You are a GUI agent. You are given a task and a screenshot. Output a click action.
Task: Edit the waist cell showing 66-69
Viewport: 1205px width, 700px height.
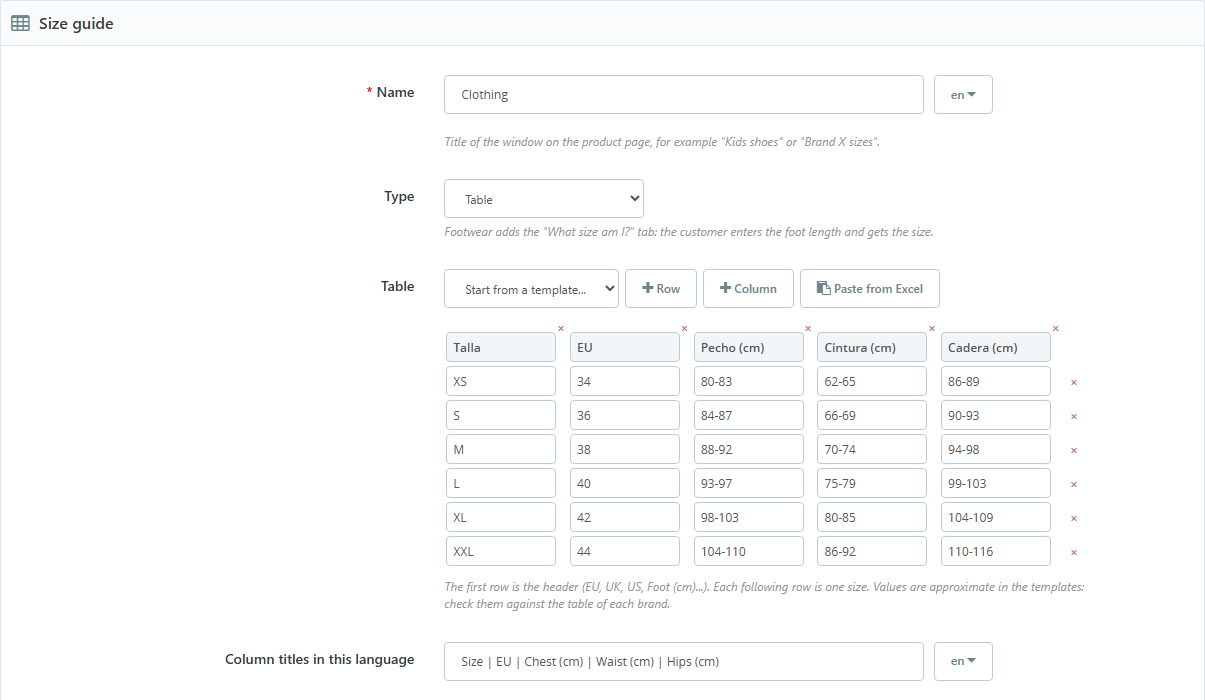click(x=872, y=415)
